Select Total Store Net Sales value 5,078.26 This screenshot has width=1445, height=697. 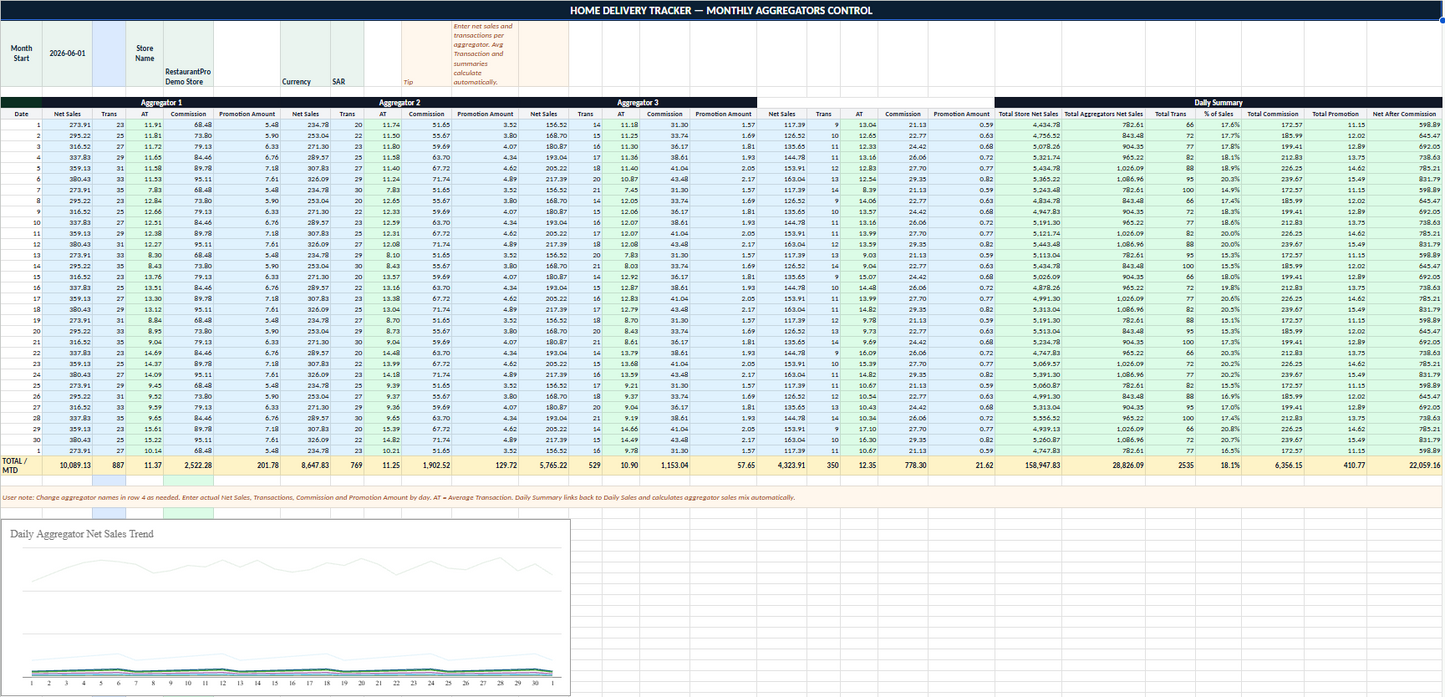[1027, 146]
